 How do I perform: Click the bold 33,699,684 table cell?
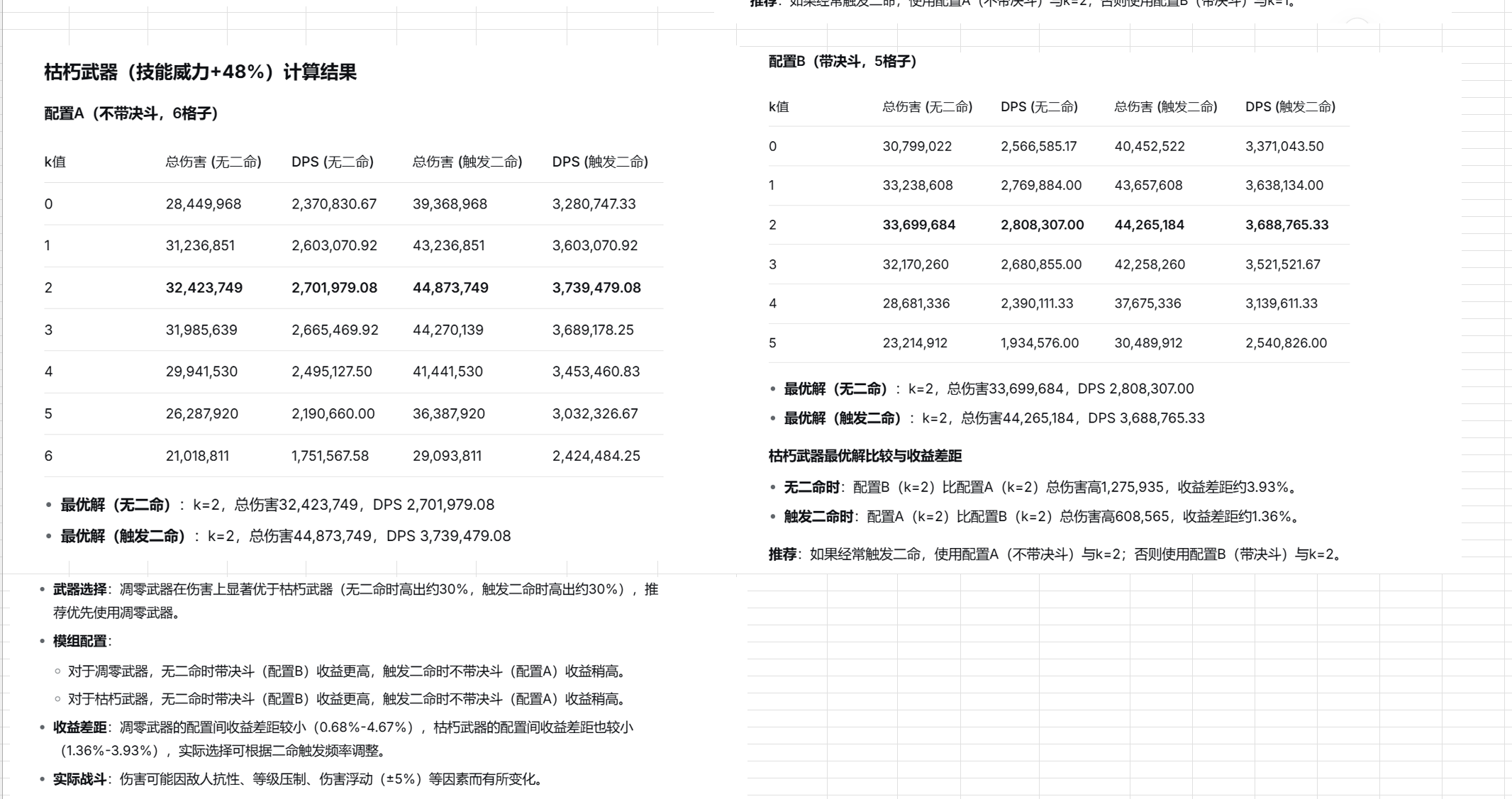[918, 225]
